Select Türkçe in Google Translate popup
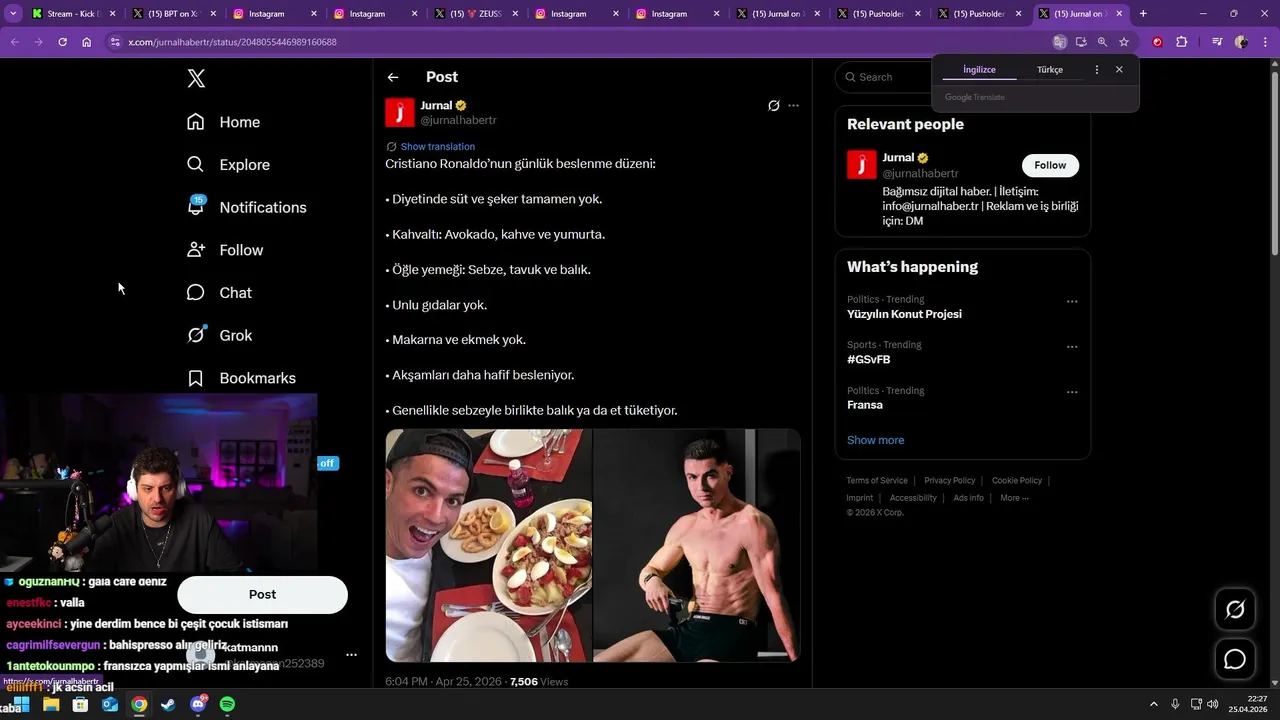The image size is (1280, 720). [1050, 70]
